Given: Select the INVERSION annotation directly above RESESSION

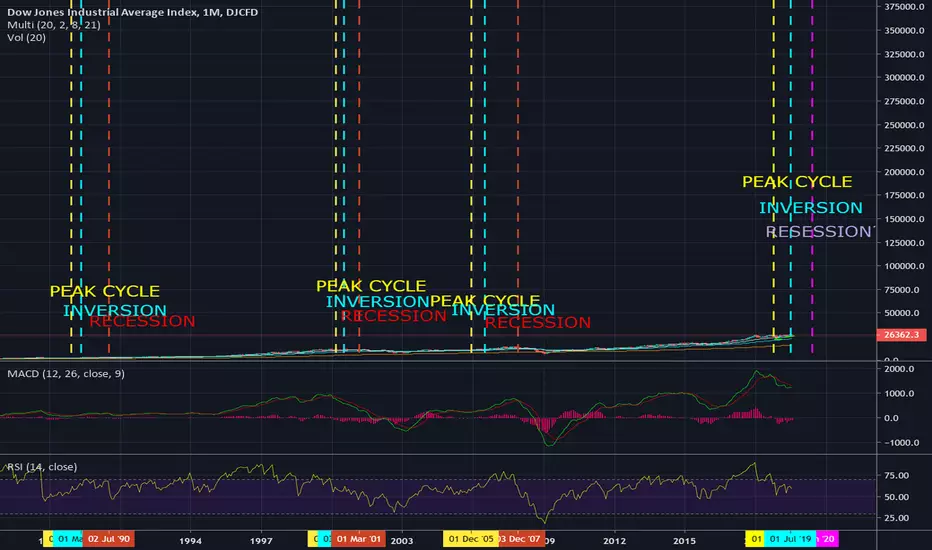Looking at the screenshot, I should [x=811, y=208].
